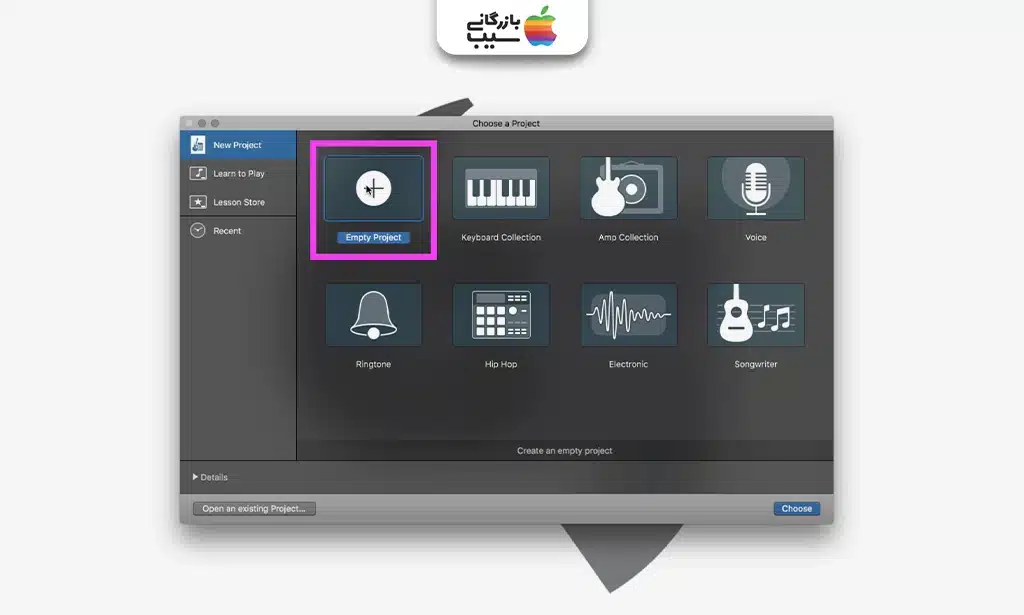
Task: Select the Empty Project template icon
Action: (x=374, y=188)
